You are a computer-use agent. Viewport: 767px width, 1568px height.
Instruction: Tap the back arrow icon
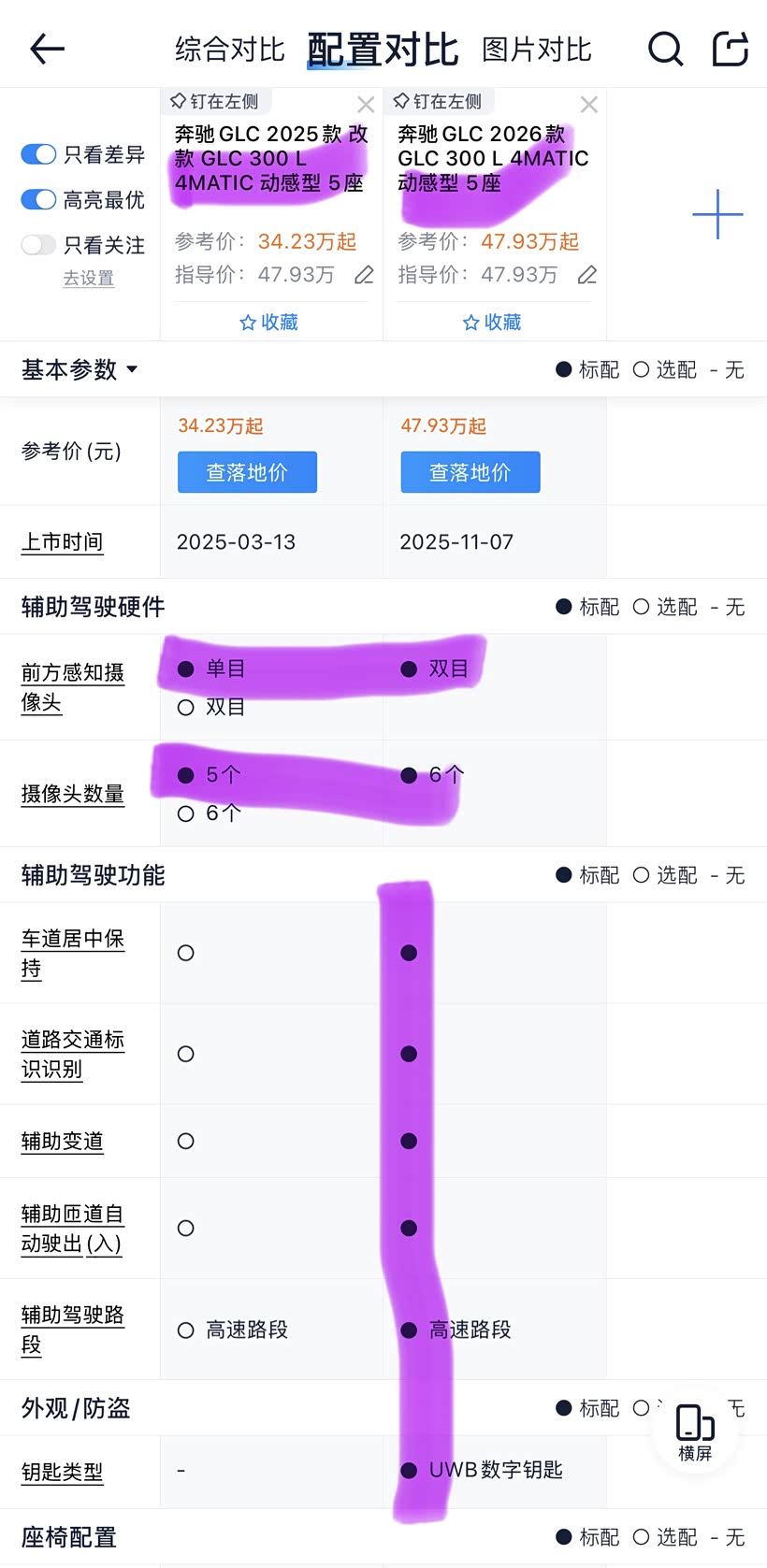(x=47, y=49)
